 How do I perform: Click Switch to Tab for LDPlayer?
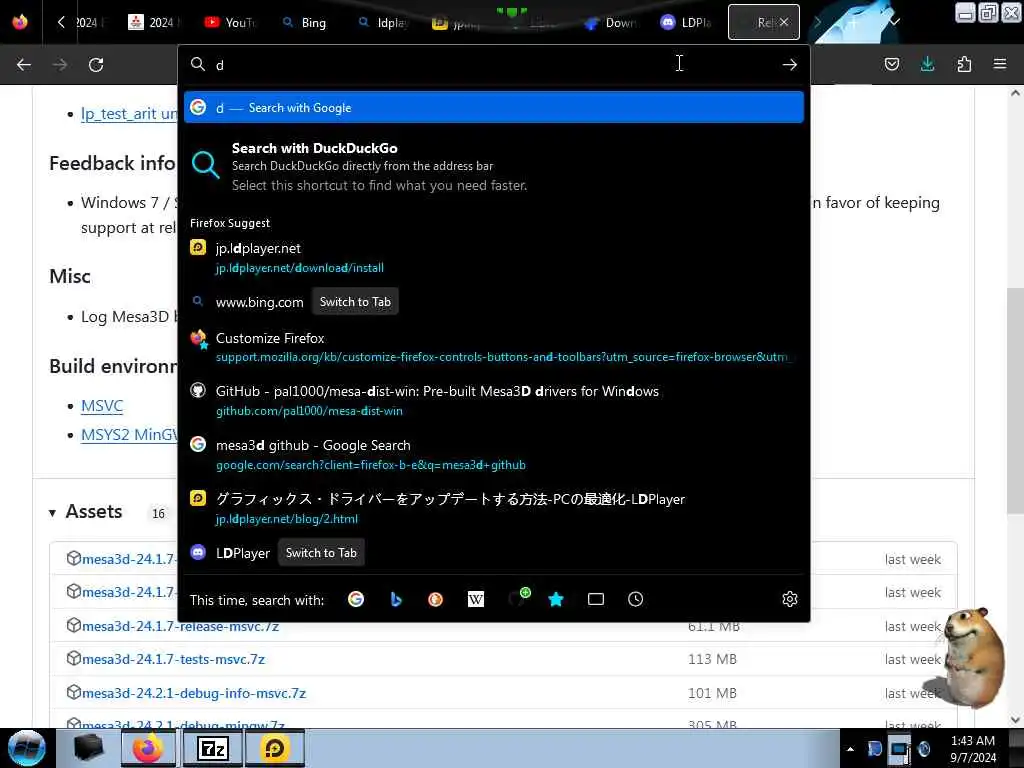pyautogui.click(x=321, y=552)
